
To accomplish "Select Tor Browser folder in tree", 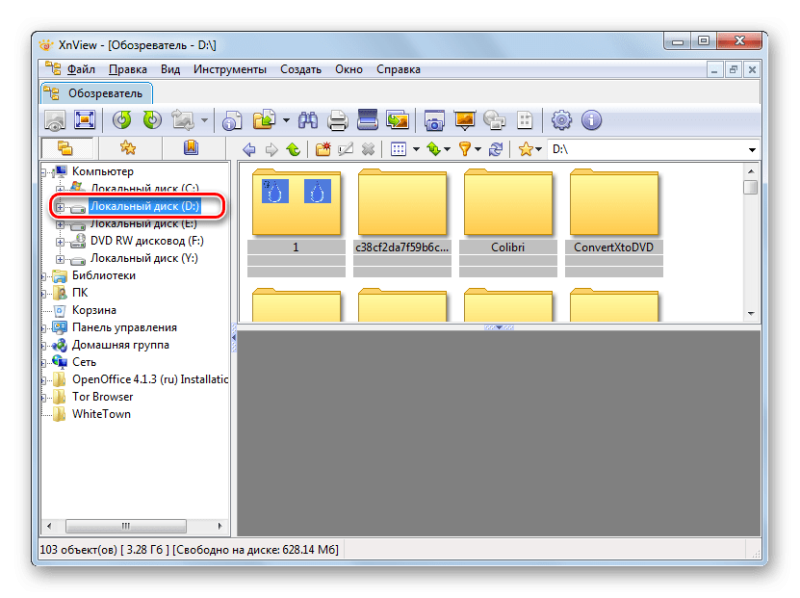I will (x=103, y=397).
